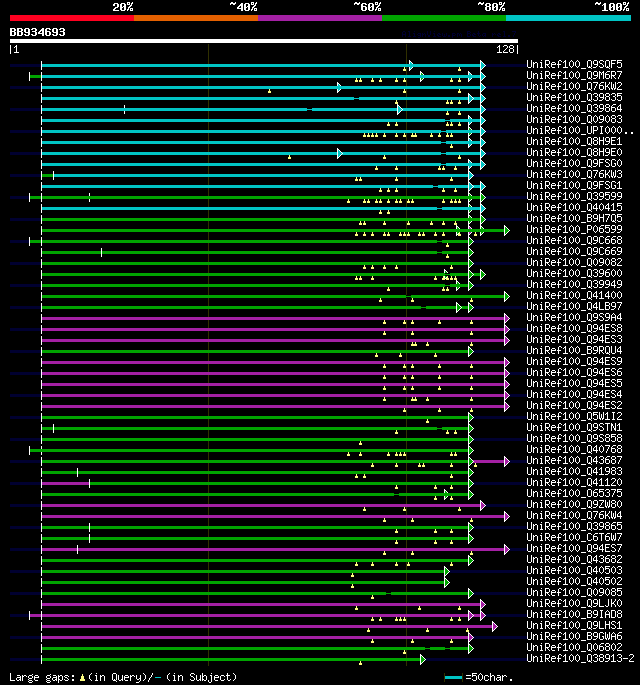The width and height of the screenshot is (640, 685).
Task: Select the UniRef100_Q41983 label
Action: tap(574, 471)
